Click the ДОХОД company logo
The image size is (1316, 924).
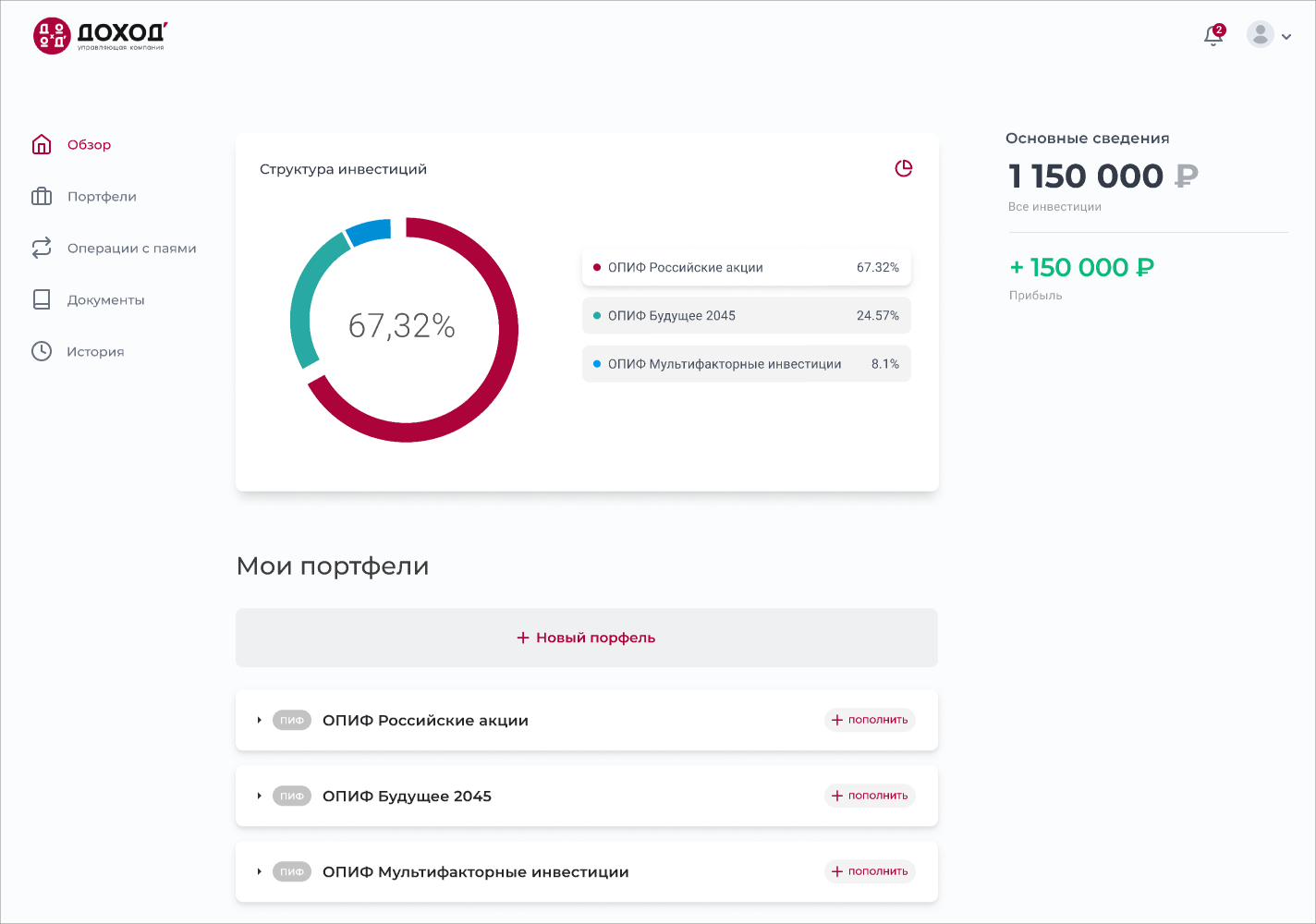point(97,35)
